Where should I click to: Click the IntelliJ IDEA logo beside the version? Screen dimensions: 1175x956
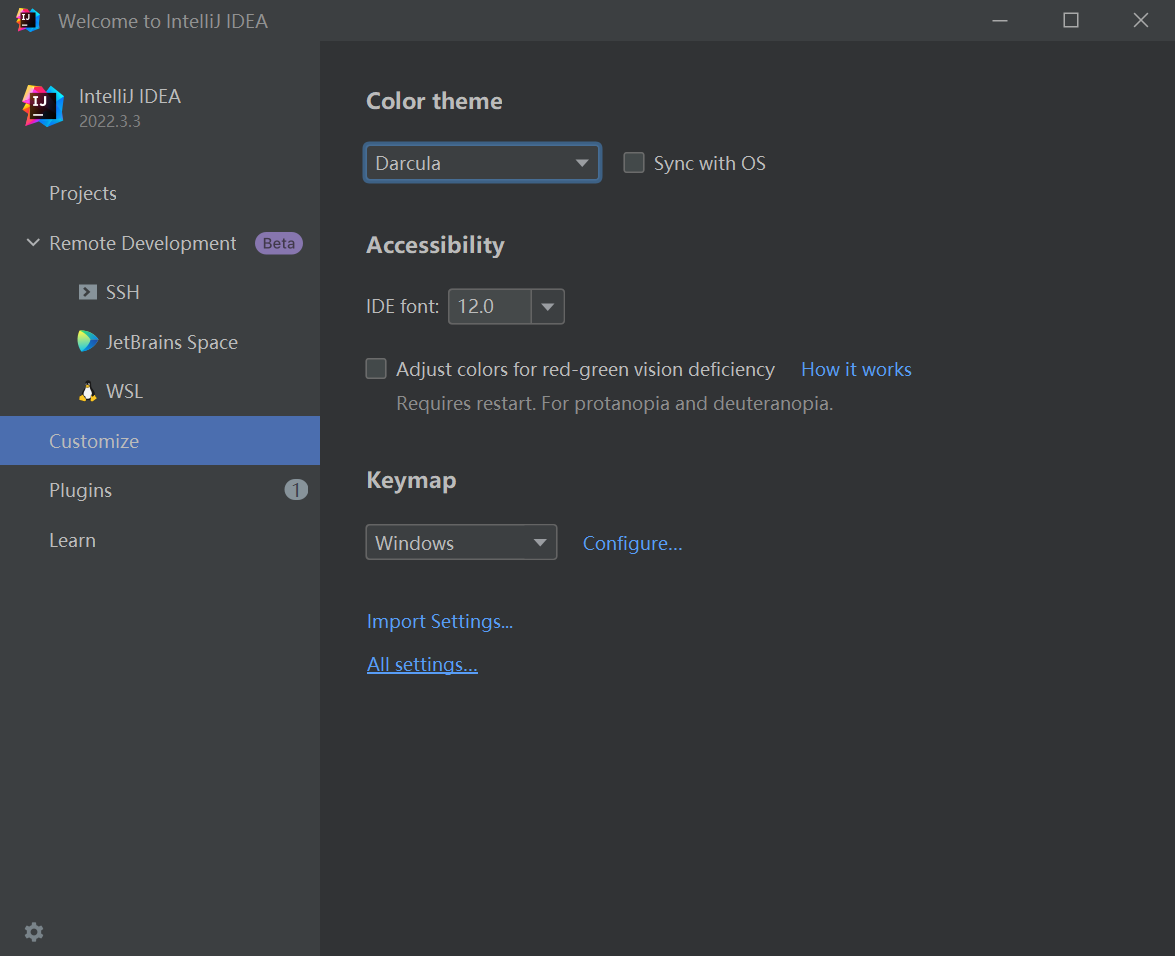coord(43,106)
